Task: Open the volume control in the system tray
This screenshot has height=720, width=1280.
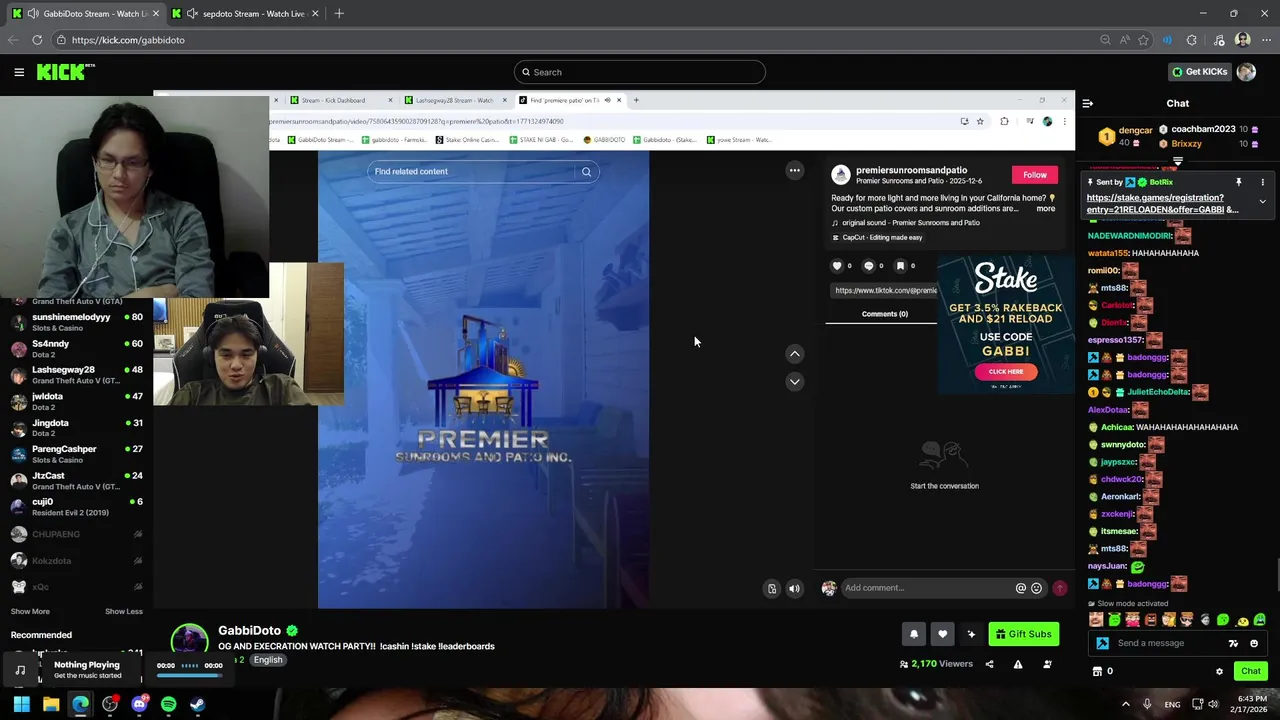Action: tap(1213, 704)
